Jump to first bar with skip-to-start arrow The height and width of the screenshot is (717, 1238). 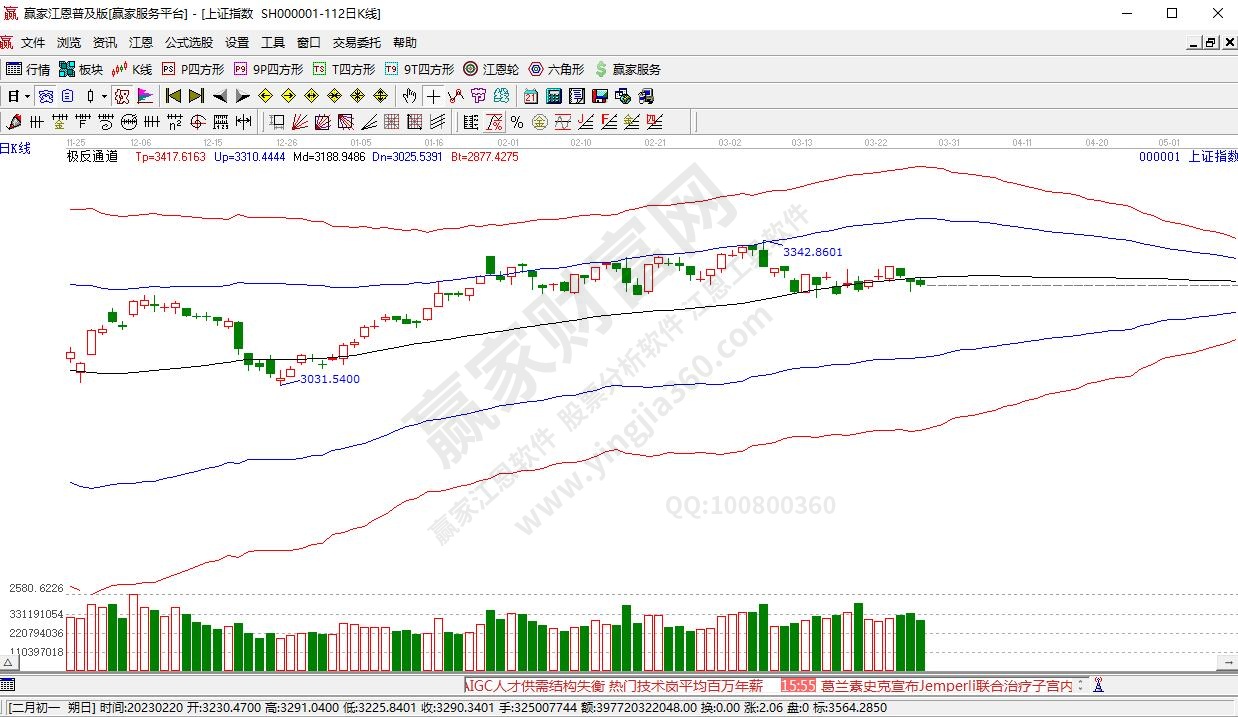173,96
